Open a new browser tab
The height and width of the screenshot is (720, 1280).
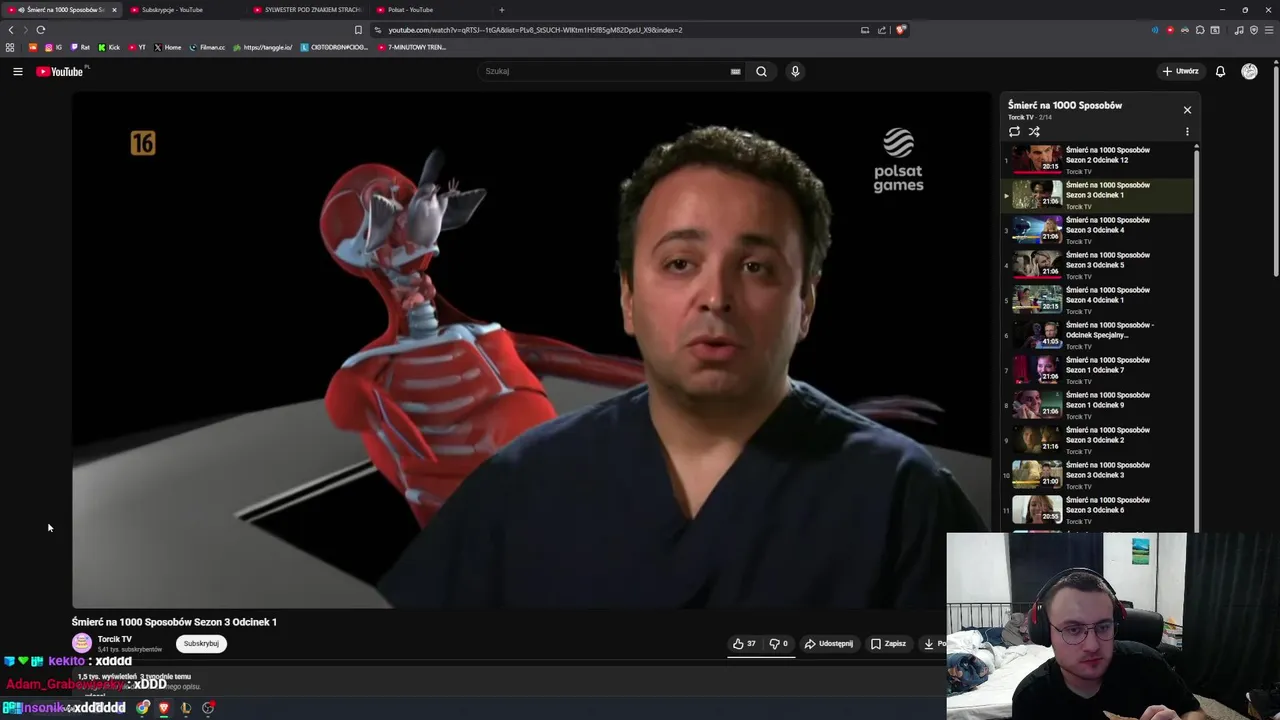[501, 10]
